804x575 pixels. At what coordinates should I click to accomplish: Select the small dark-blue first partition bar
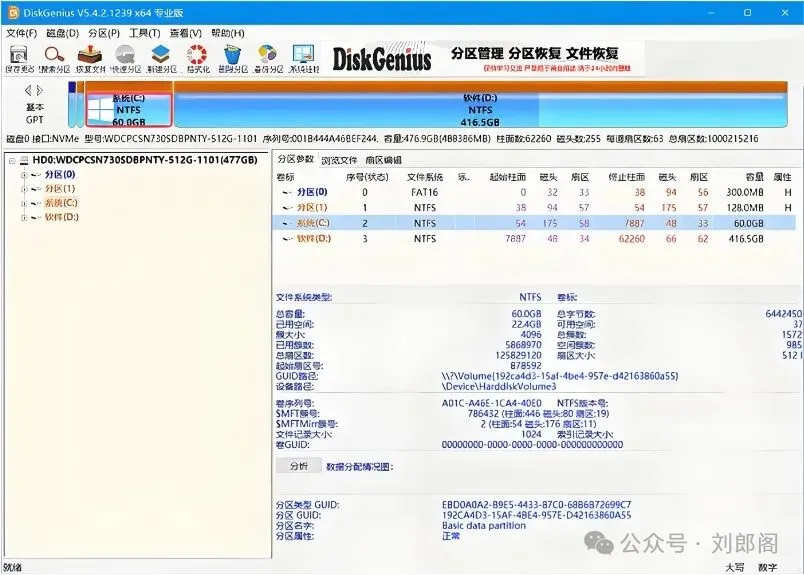click(x=72, y=105)
